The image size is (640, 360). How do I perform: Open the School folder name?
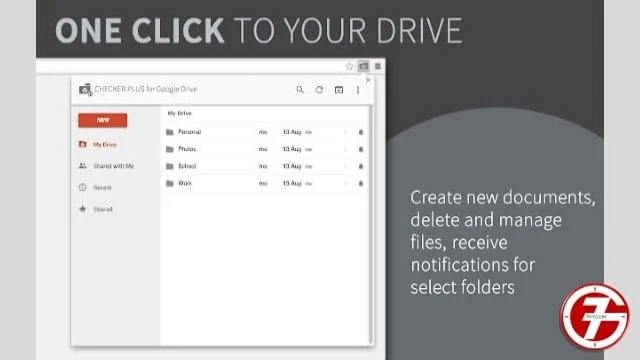(x=187, y=166)
